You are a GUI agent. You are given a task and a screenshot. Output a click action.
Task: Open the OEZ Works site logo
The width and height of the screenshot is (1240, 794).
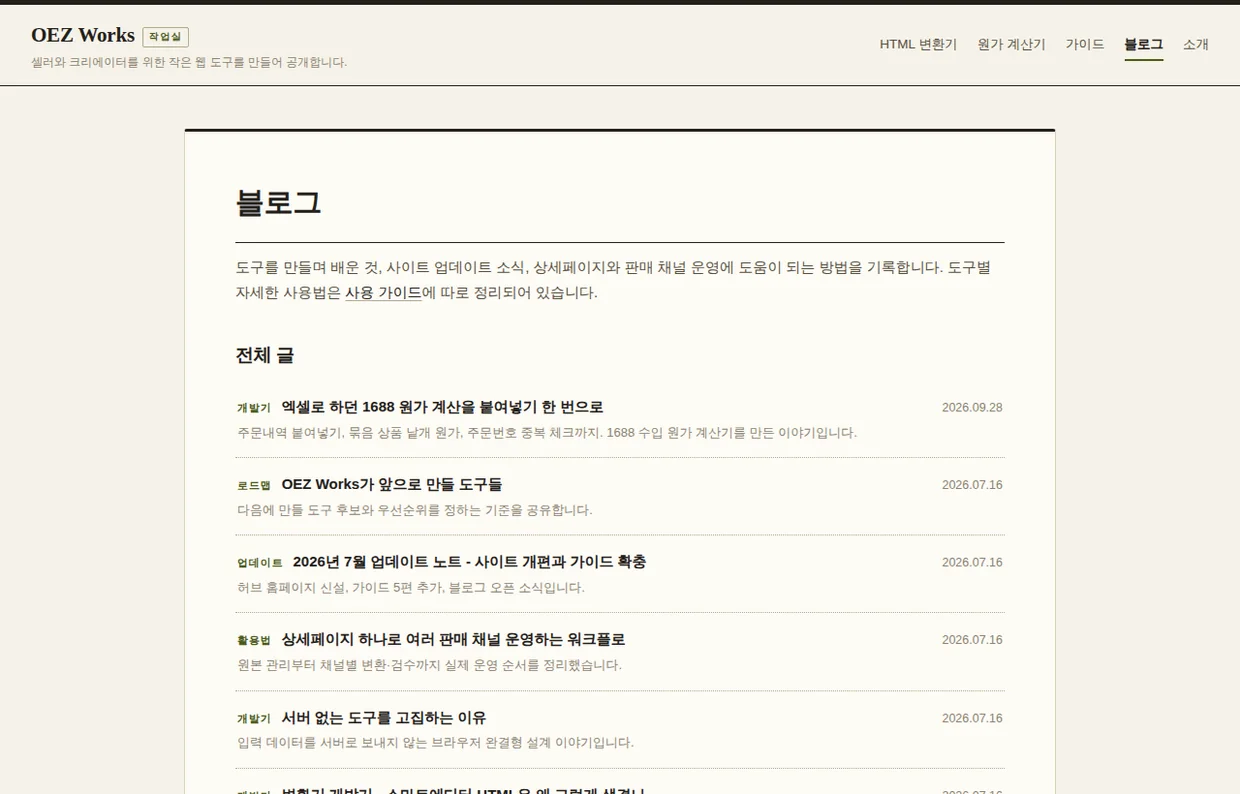(x=82, y=35)
